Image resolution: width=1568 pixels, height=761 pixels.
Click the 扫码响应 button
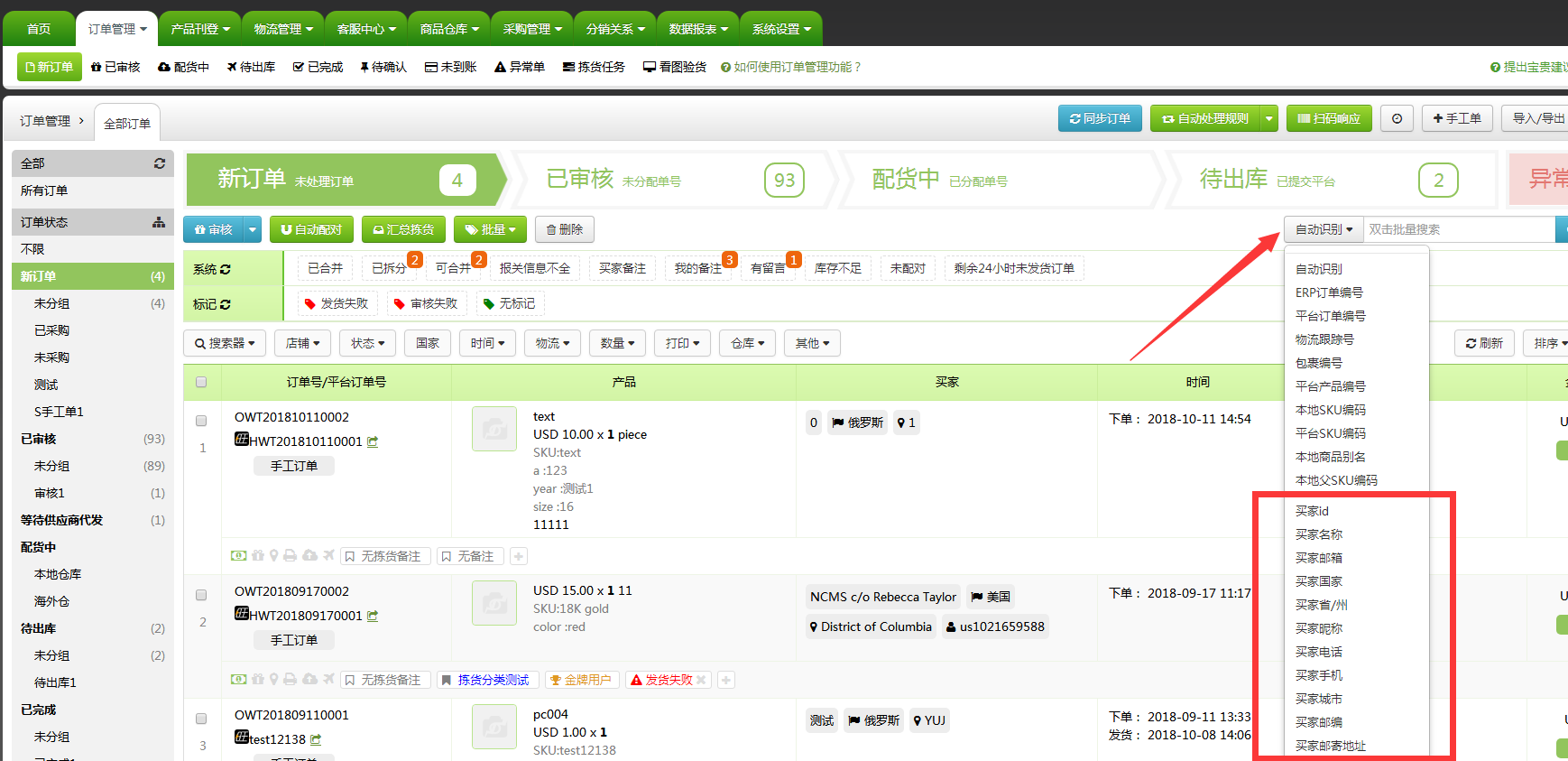point(1329,118)
